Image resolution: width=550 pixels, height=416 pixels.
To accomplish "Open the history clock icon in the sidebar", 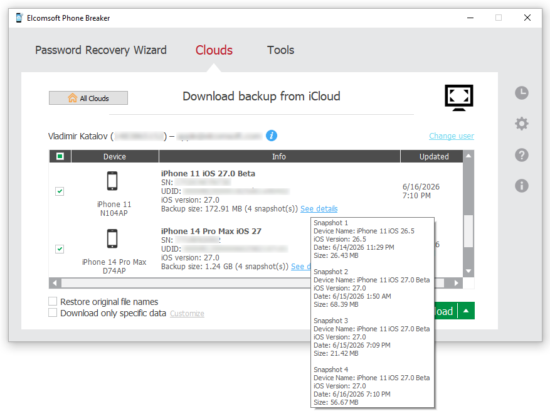I will coord(522,93).
